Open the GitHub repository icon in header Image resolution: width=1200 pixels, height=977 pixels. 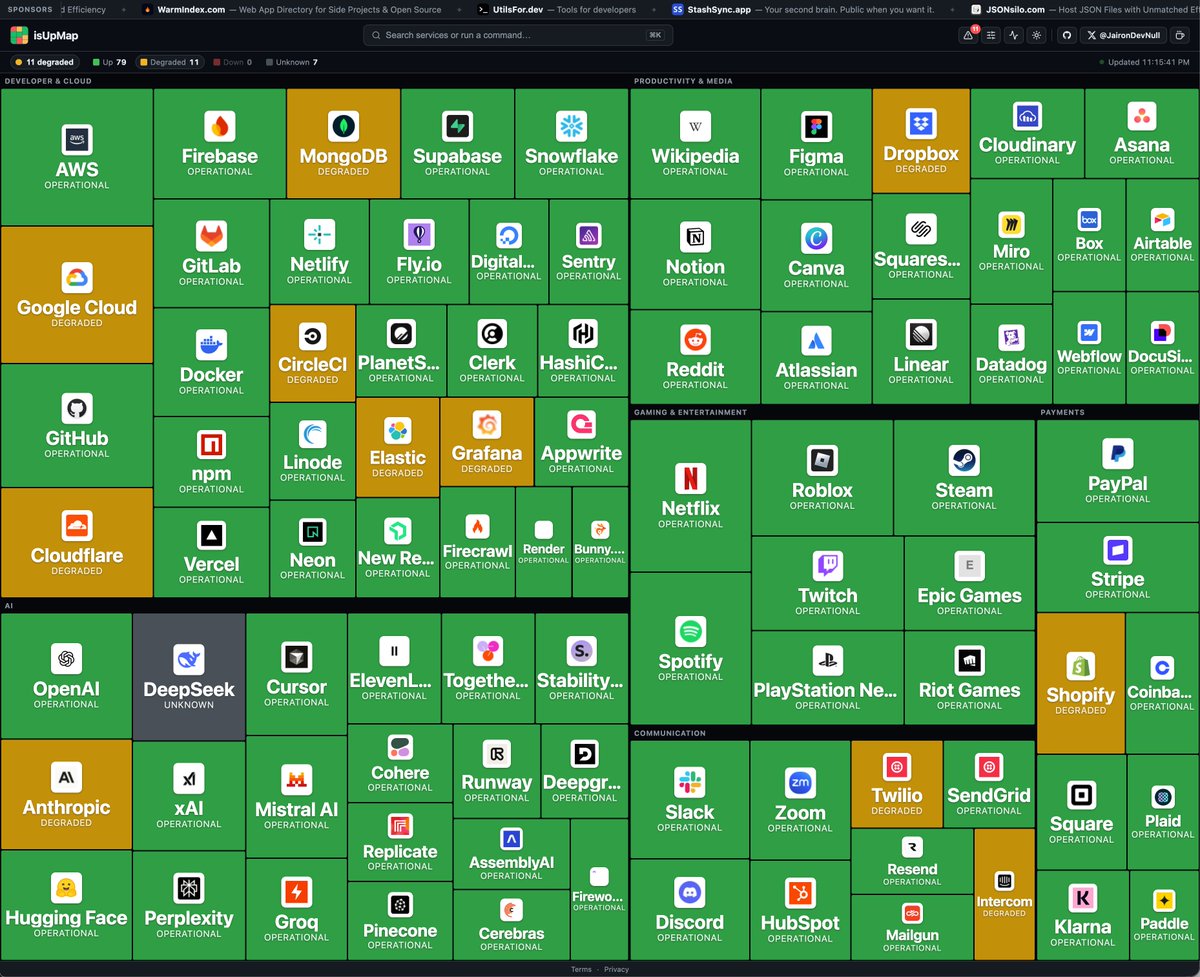coord(1066,35)
